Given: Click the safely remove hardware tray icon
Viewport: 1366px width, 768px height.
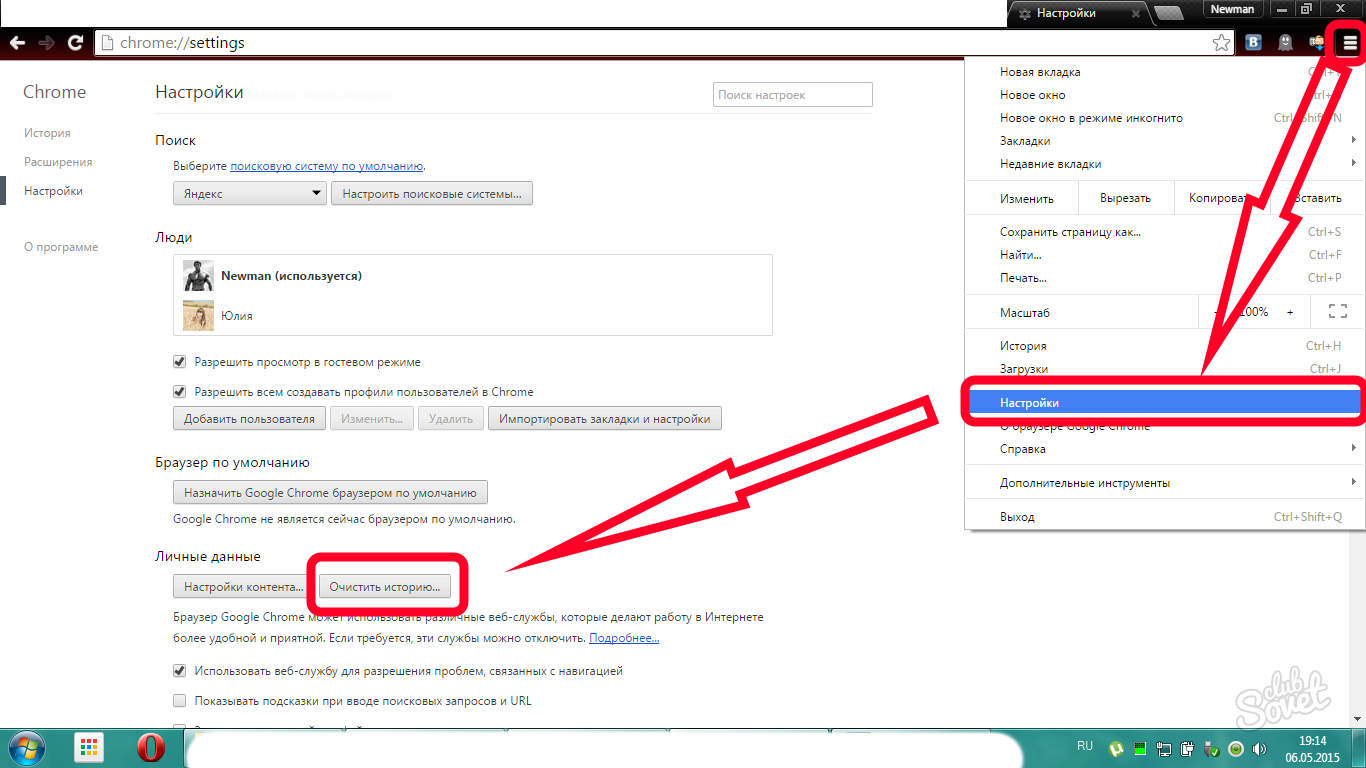Looking at the screenshot, I should point(1211,748).
